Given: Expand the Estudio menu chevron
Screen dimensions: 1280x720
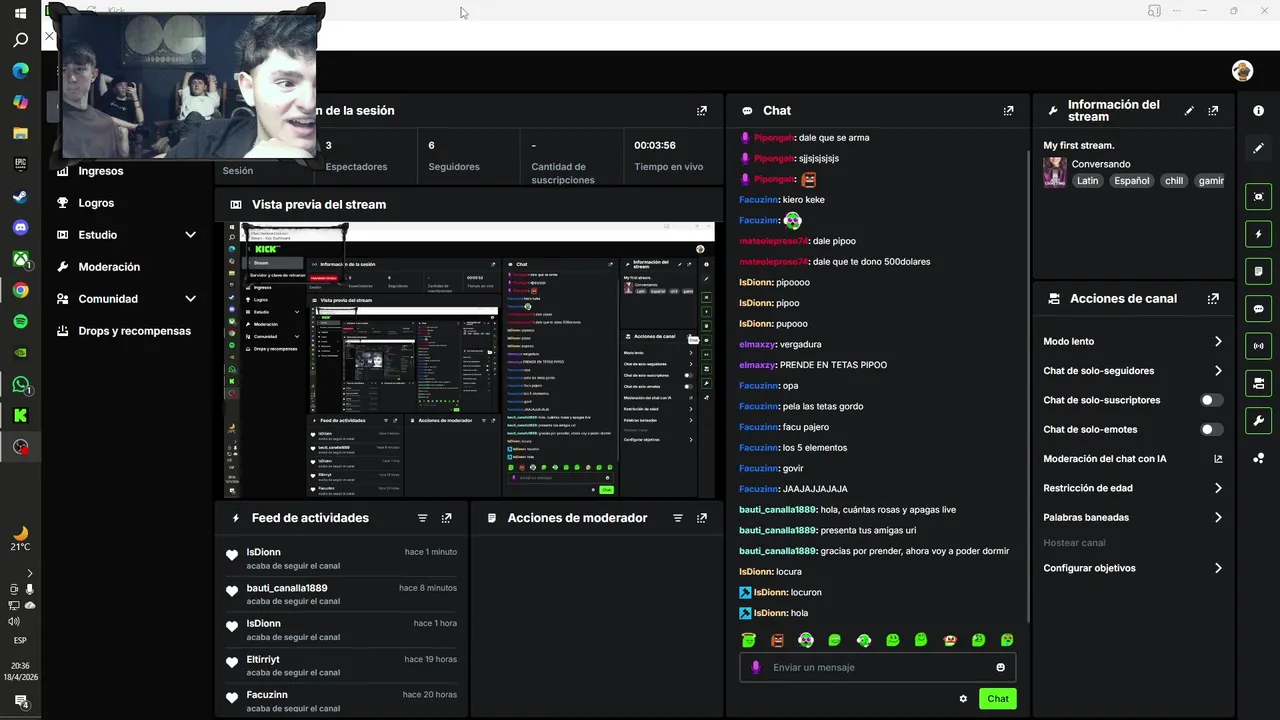Looking at the screenshot, I should (x=190, y=235).
